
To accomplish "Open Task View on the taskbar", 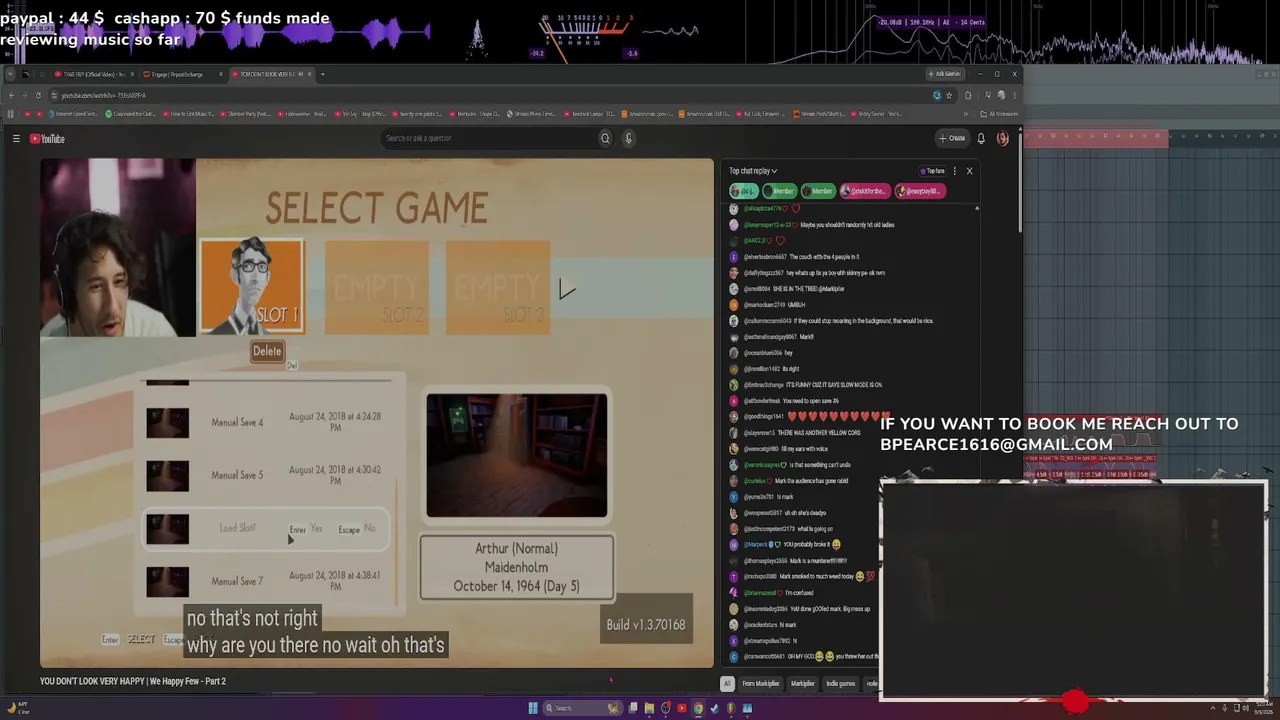I will [x=633, y=708].
